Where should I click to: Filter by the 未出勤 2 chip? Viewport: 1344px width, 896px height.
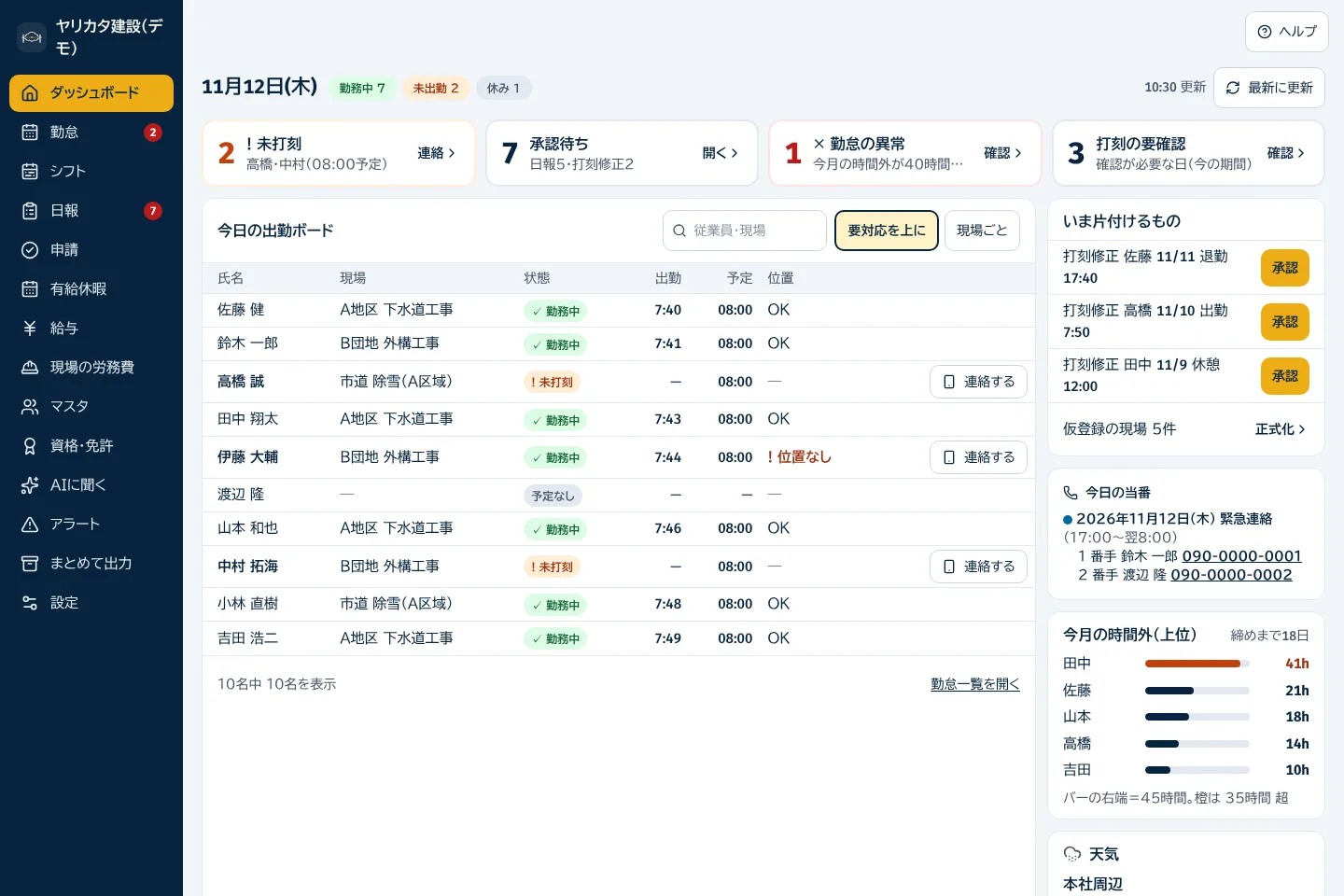coord(436,88)
